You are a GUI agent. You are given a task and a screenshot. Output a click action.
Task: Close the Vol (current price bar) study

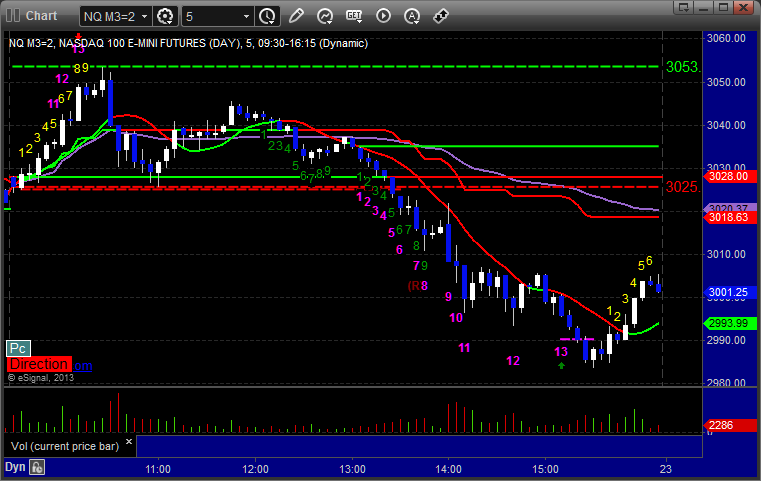[x=129, y=442]
